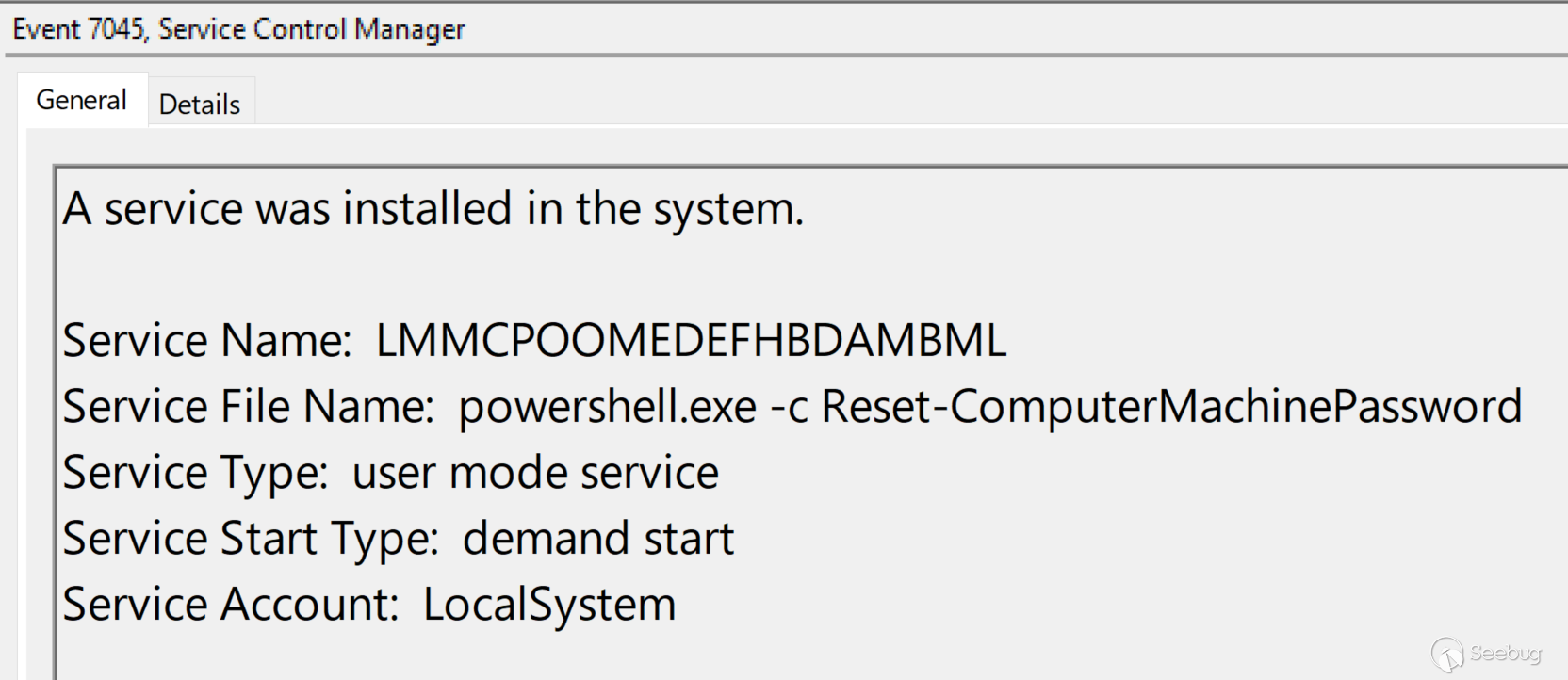Click the "Service Start Type:" label

pos(251,538)
